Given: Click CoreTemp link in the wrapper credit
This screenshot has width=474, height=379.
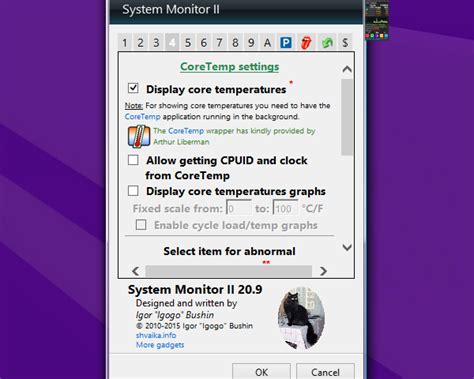Looking at the screenshot, I should 186,131.
